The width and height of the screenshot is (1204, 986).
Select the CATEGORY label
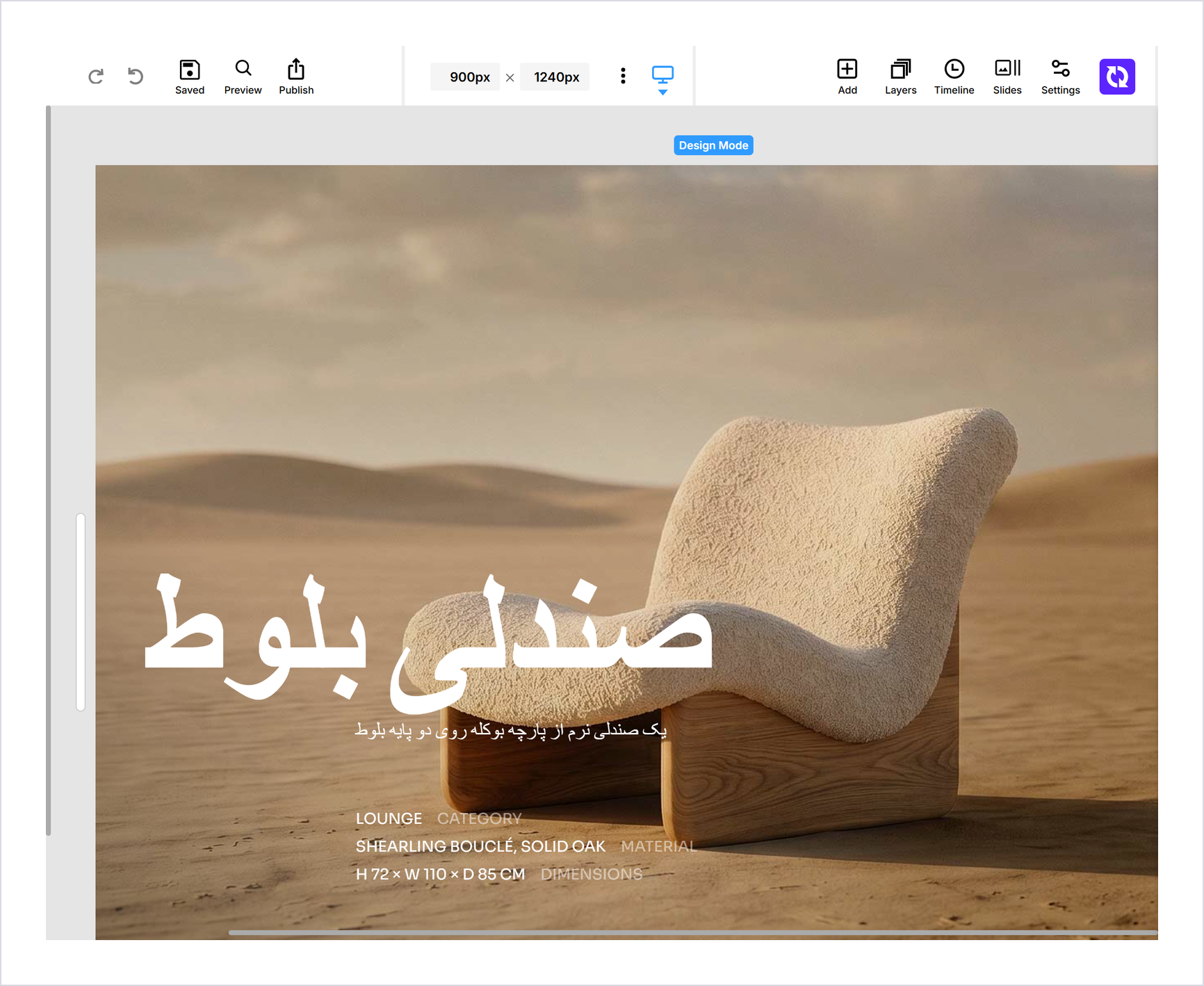(x=479, y=818)
